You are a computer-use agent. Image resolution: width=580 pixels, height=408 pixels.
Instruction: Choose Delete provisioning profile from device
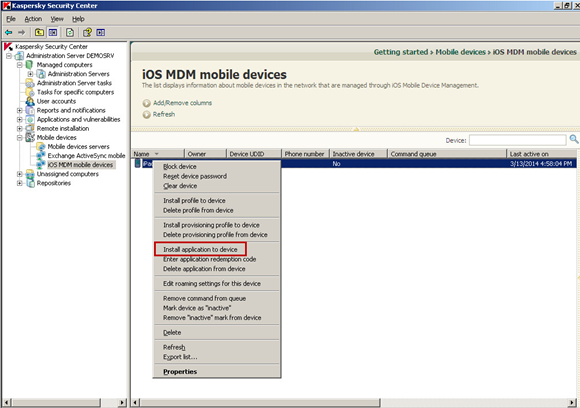pos(217,235)
